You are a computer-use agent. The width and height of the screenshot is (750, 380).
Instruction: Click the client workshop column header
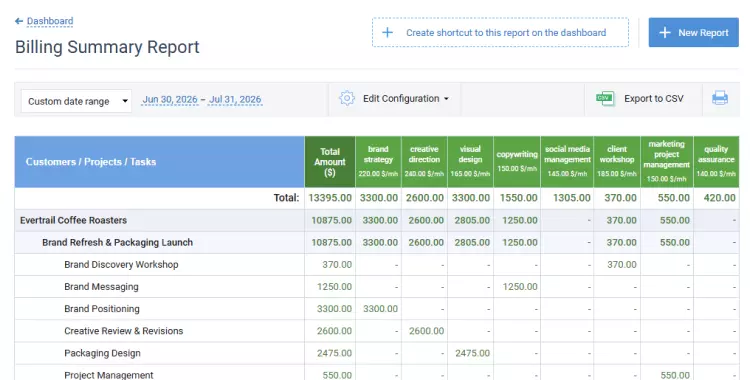pos(617,162)
